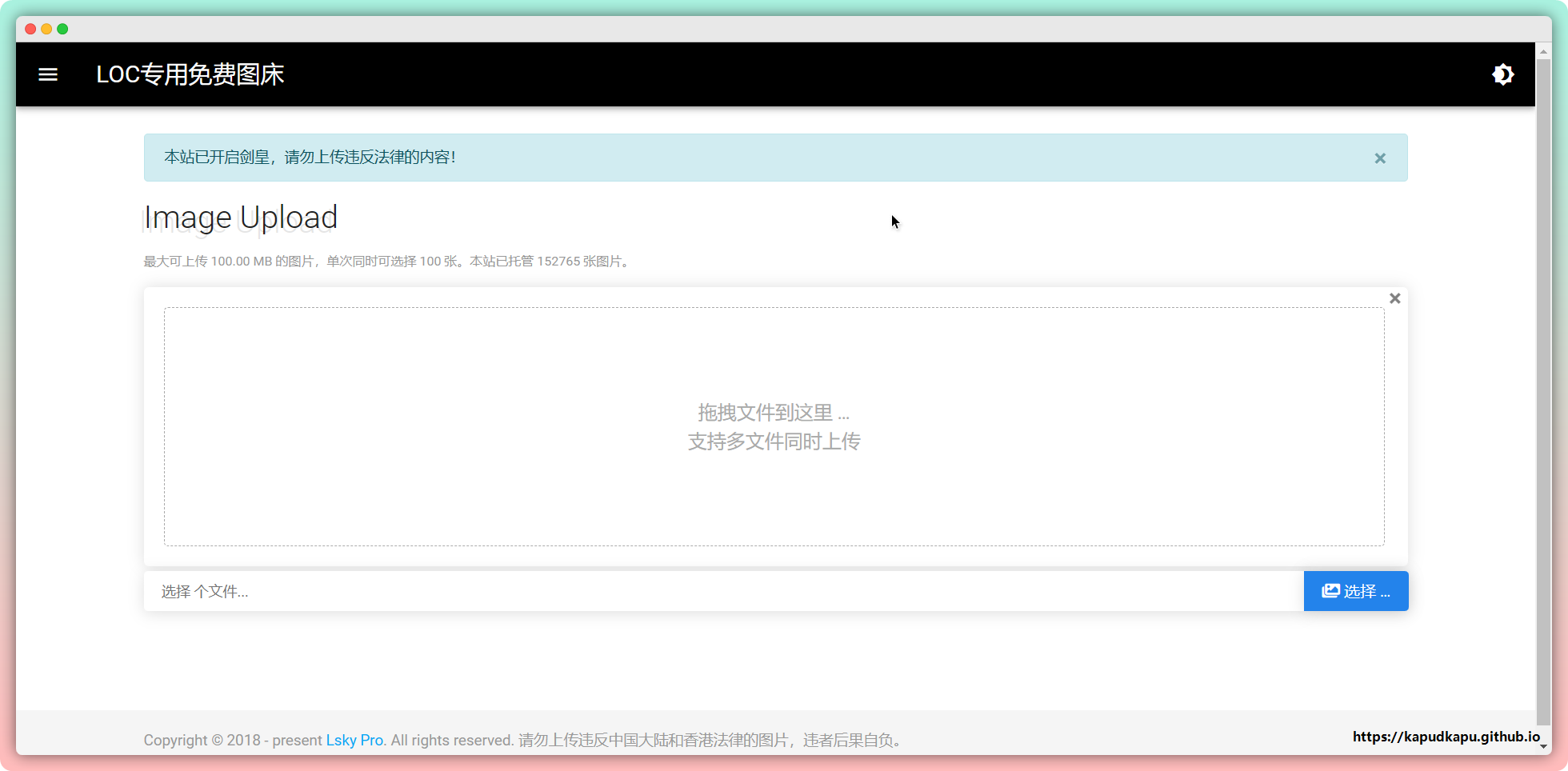Open the hamburger navigation menu
This screenshot has height=771, width=1568.
[x=48, y=74]
